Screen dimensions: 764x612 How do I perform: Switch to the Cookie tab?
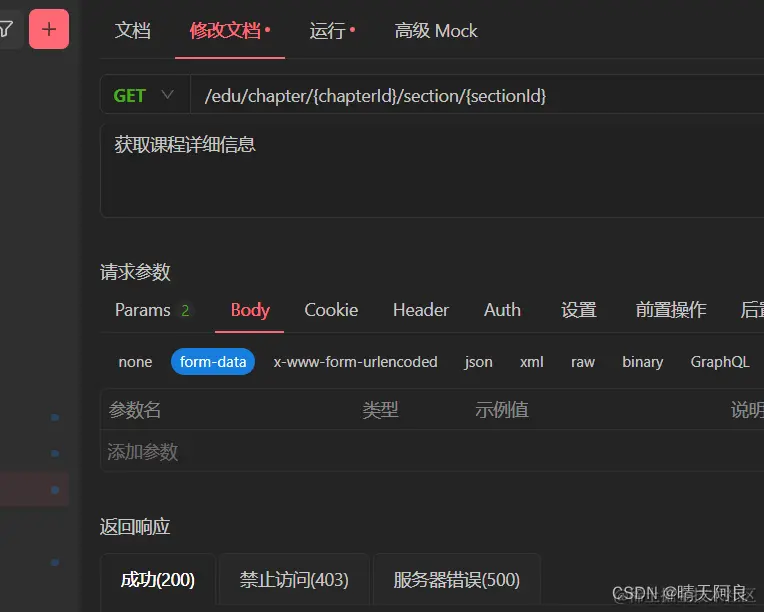point(331,310)
